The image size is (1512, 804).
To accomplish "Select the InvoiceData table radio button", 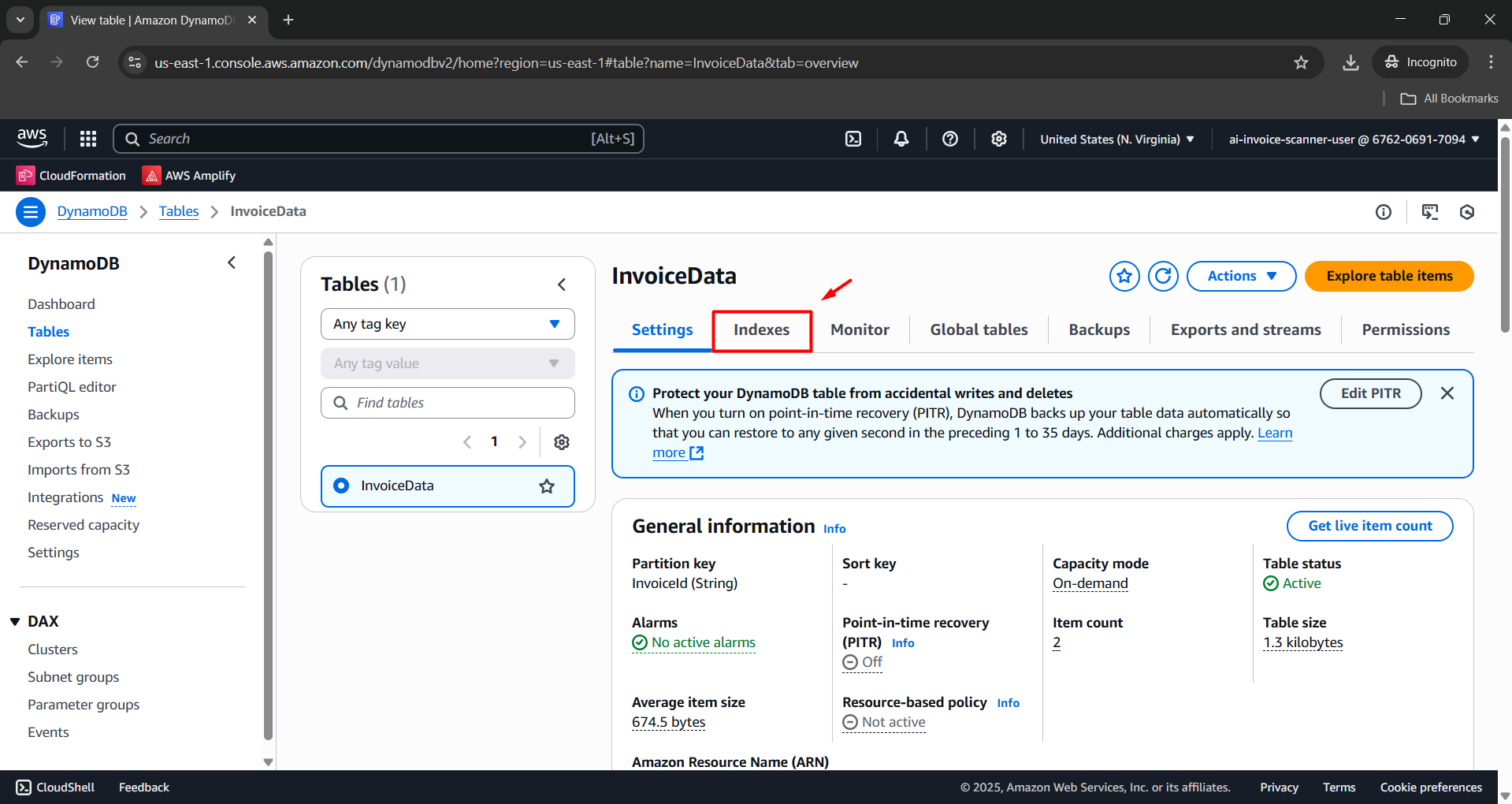I will [341, 486].
